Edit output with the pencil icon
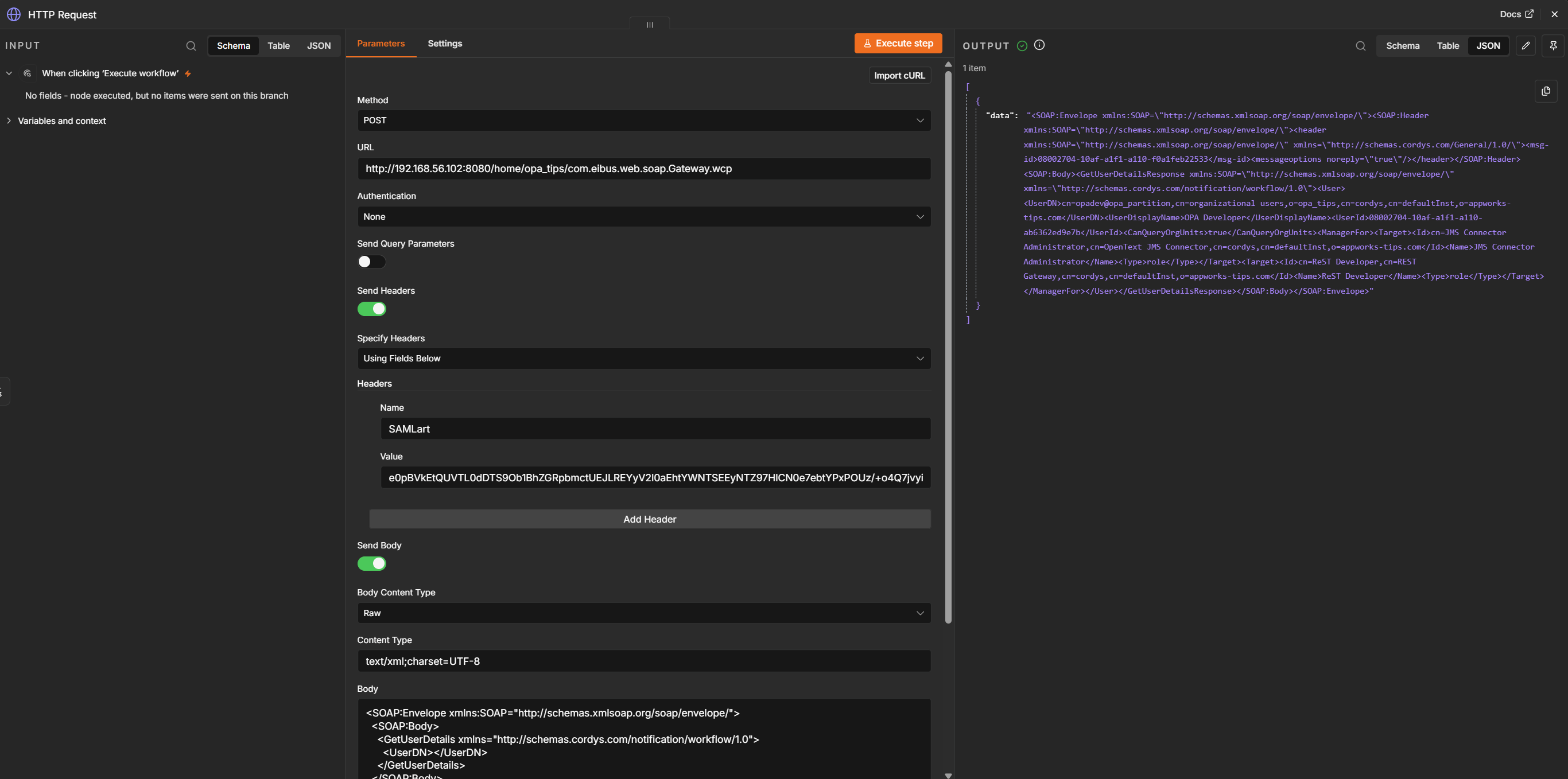The width and height of the screenshot is (1568, 779). click(1526, 46)
